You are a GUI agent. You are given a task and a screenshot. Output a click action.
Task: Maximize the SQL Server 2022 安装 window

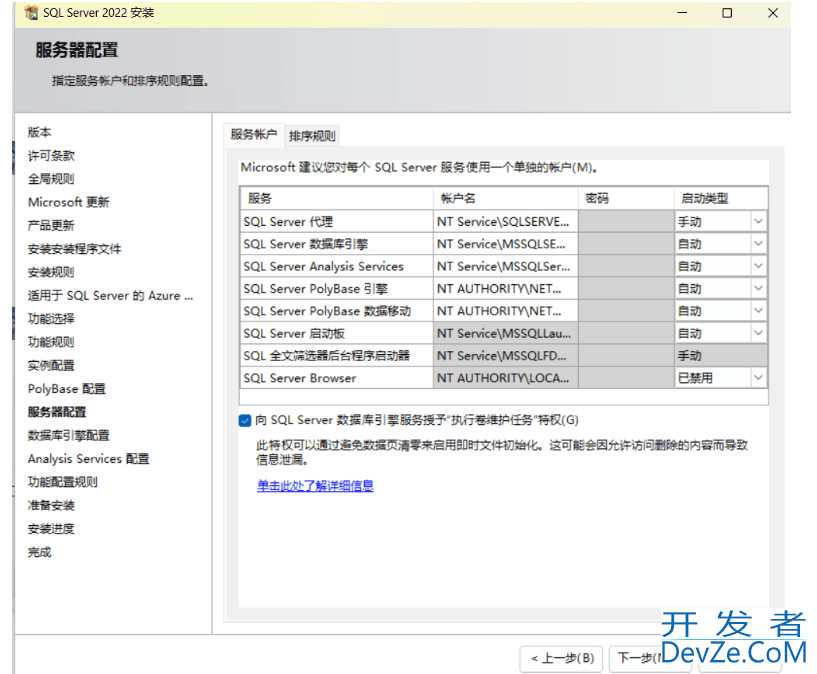727,13
